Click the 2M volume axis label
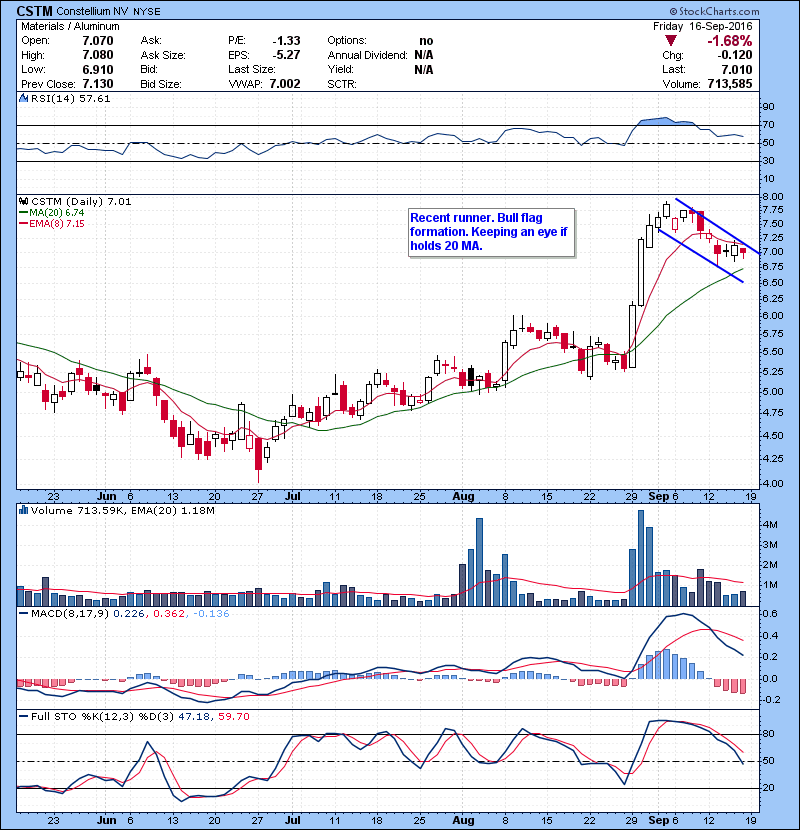This screenshot has width=800, height=830. pos(769,565)
